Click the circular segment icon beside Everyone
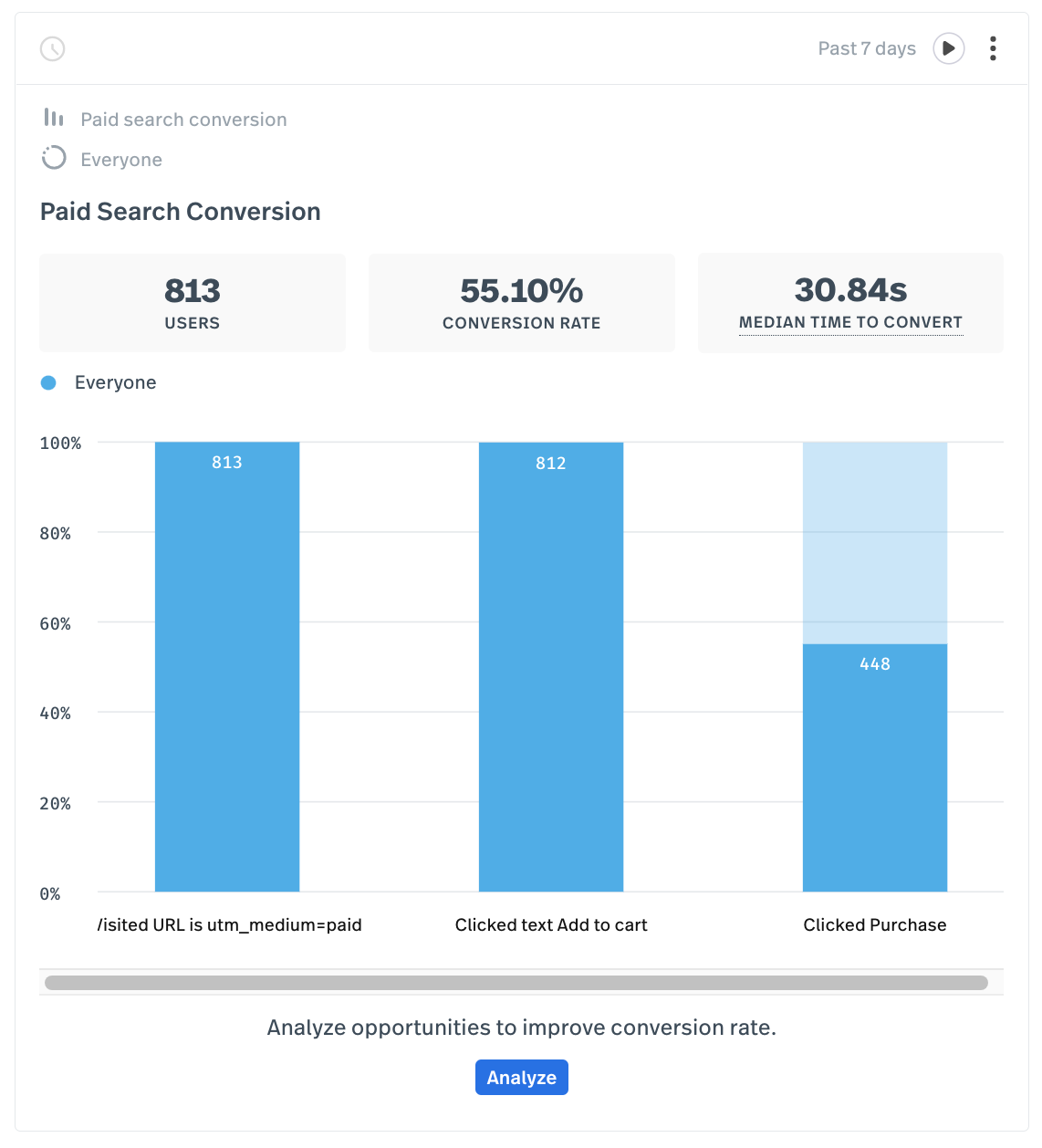Viewport: 1042px width, 1148px height. coord(53,158)
